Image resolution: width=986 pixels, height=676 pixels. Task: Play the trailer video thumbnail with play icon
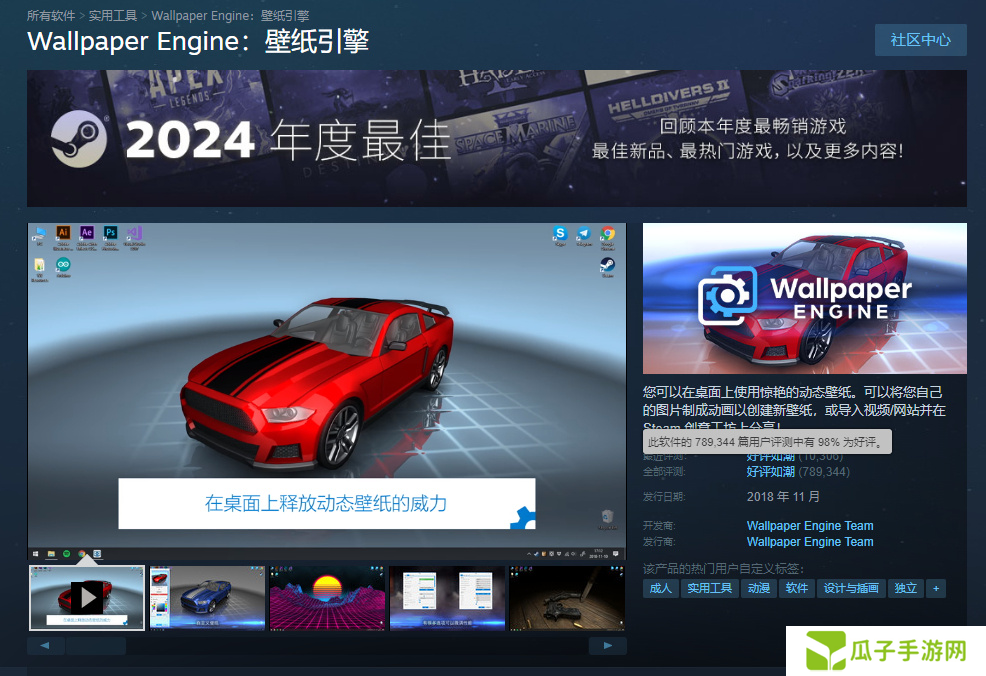pos(87,597)
